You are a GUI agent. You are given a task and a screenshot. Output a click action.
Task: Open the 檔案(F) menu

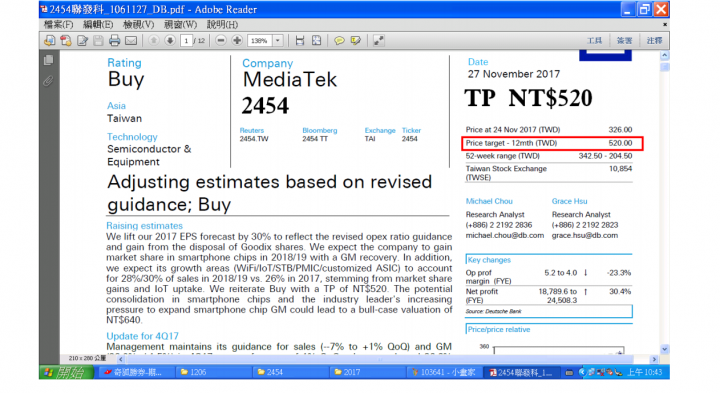[58, 24]
